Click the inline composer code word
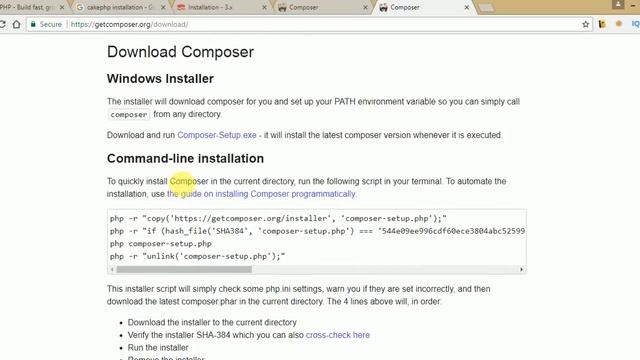Viewport: 640px width, 360px height. [129, 115]
